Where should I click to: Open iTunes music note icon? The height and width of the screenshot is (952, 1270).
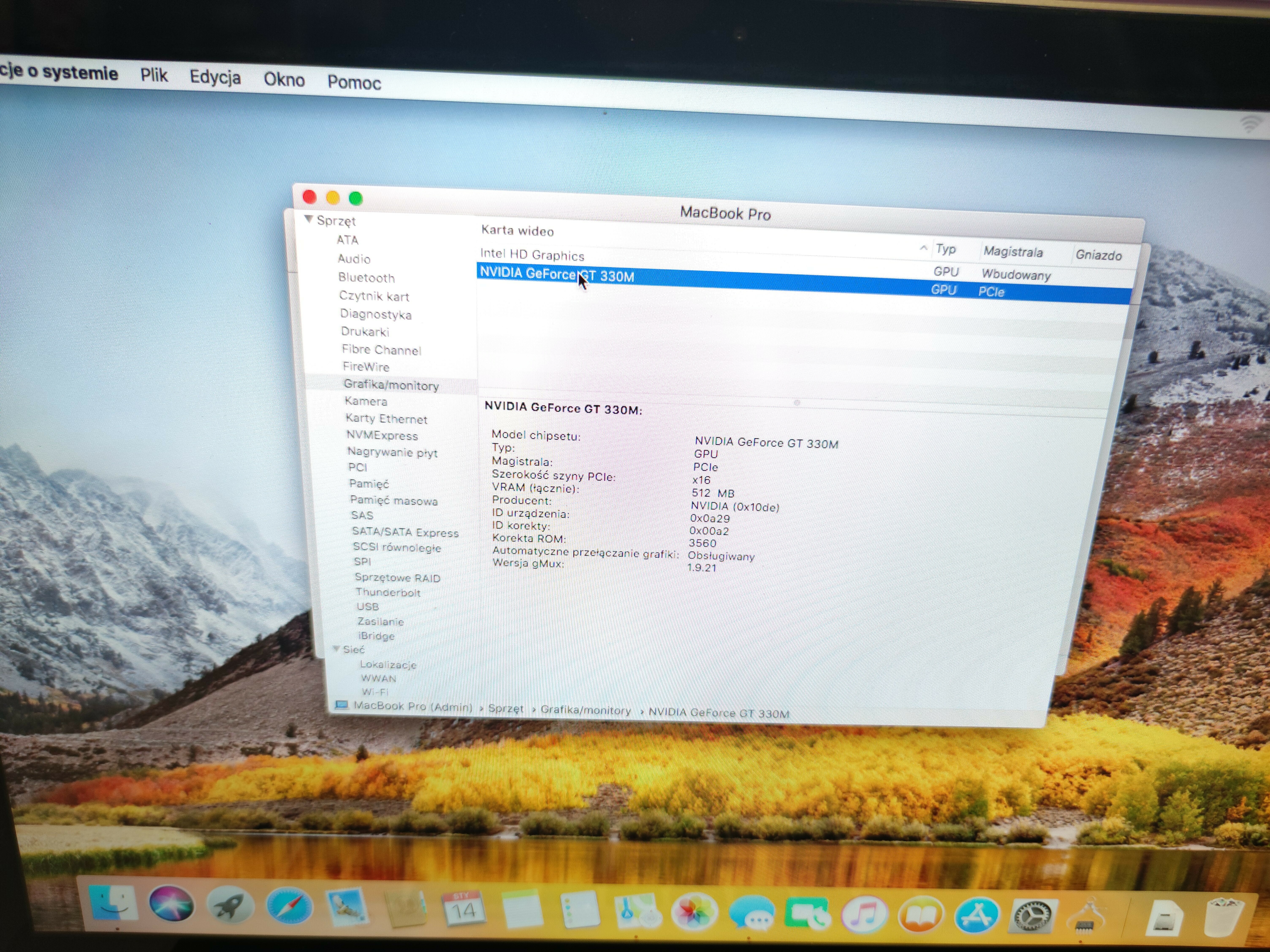coord(865,914)
